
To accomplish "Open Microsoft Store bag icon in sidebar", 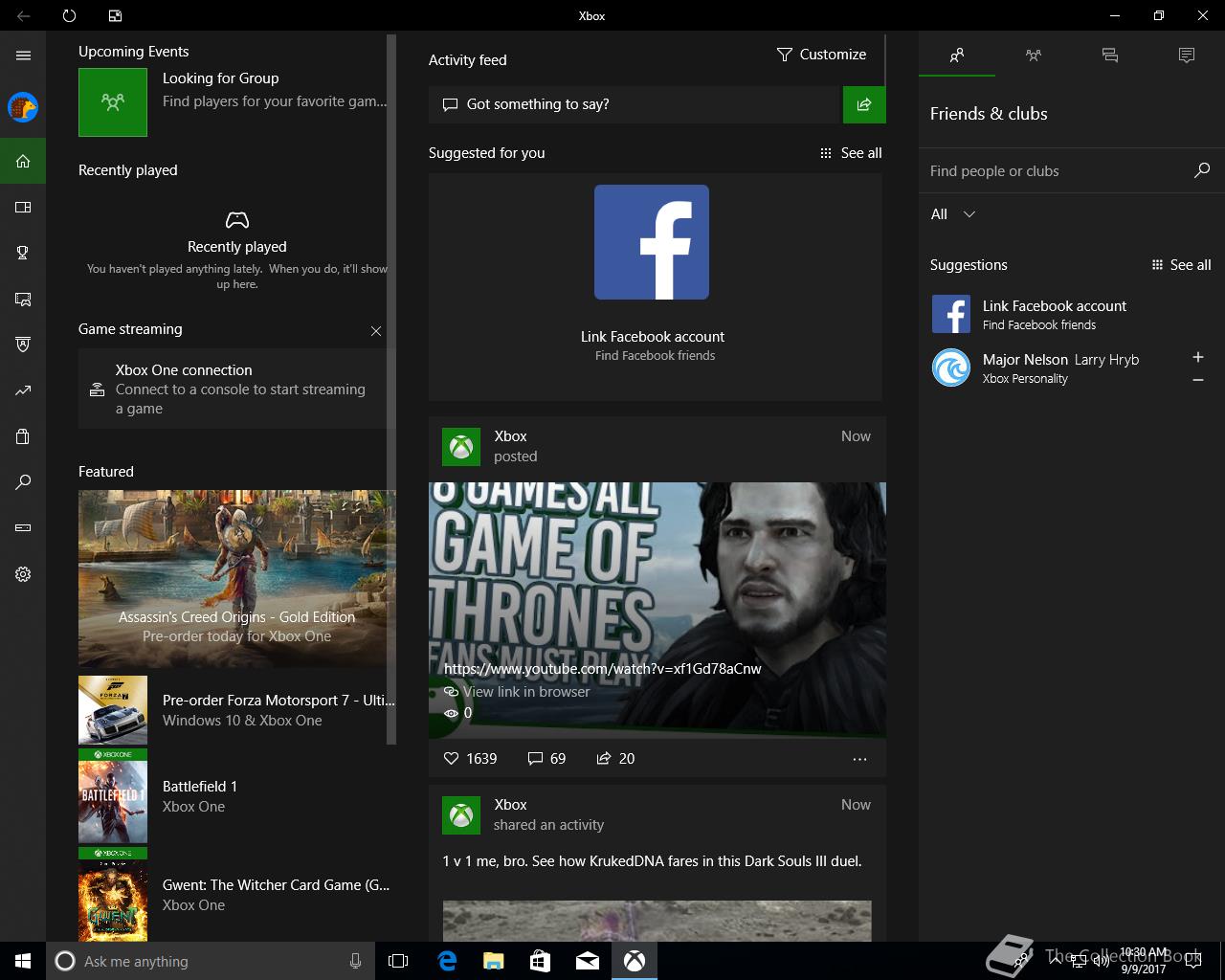I will (x=23, y=436).
